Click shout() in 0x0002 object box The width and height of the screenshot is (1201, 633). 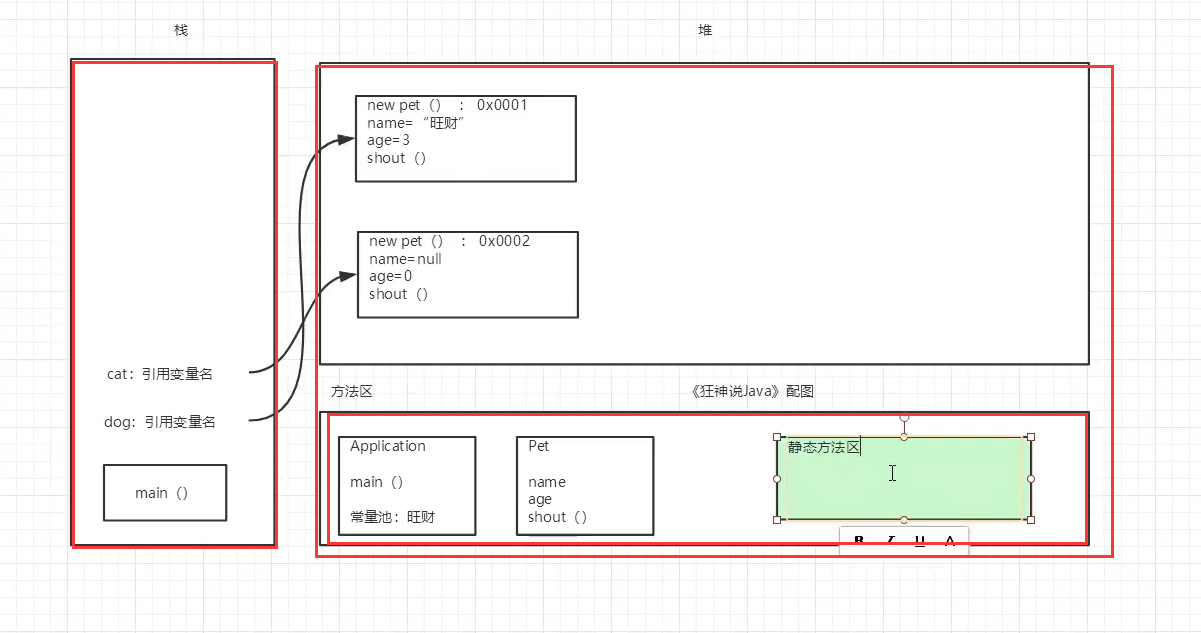click(399, 294)
